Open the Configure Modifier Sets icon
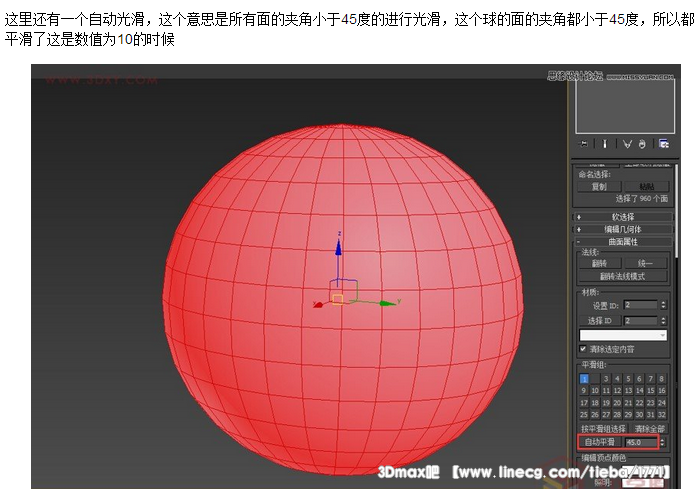699x489 pixels. 664,144
